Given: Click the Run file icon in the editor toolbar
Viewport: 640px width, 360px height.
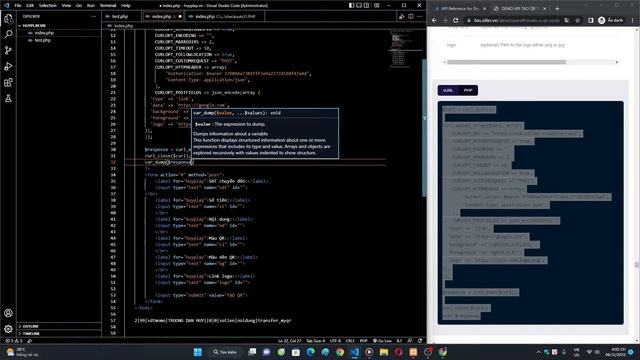Looking at the screenshot, I should tap(402, 16).
